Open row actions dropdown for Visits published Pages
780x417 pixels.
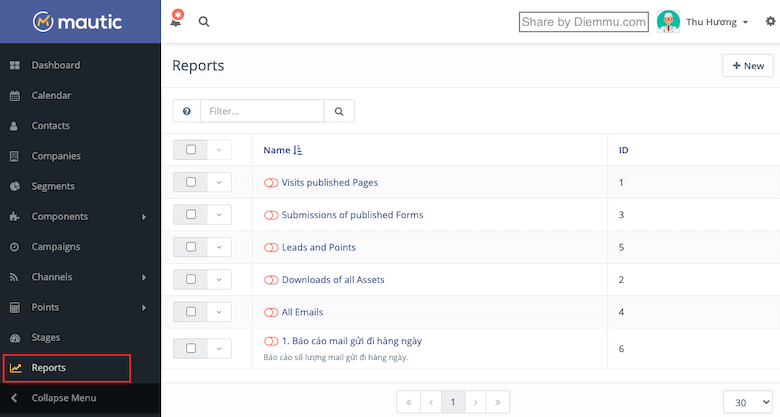[219, 182]
